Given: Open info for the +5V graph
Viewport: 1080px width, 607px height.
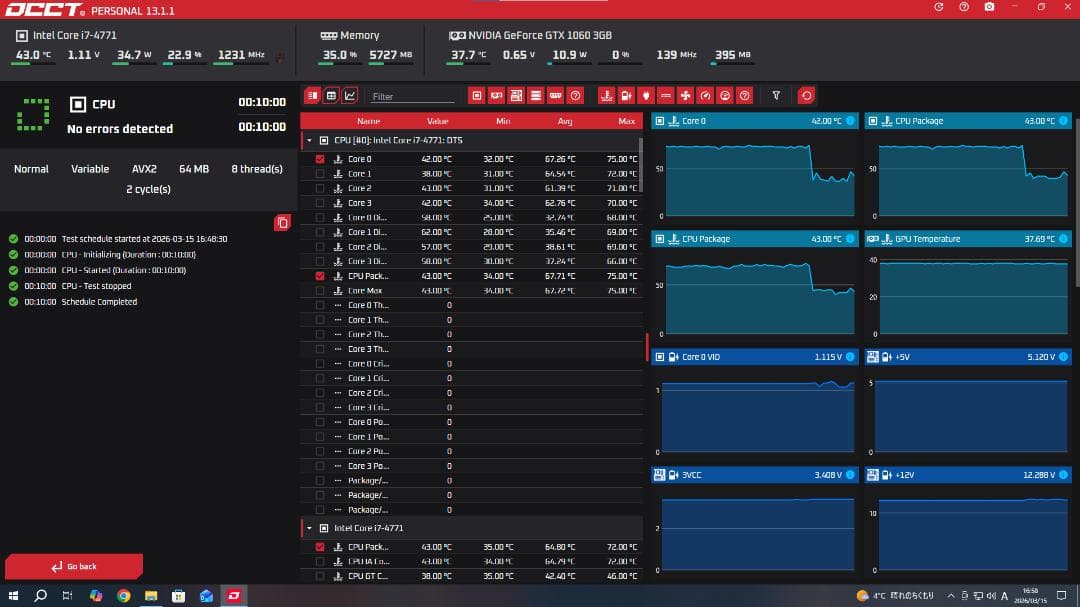Looking at the screenshot, I should tap(1063, 357).
